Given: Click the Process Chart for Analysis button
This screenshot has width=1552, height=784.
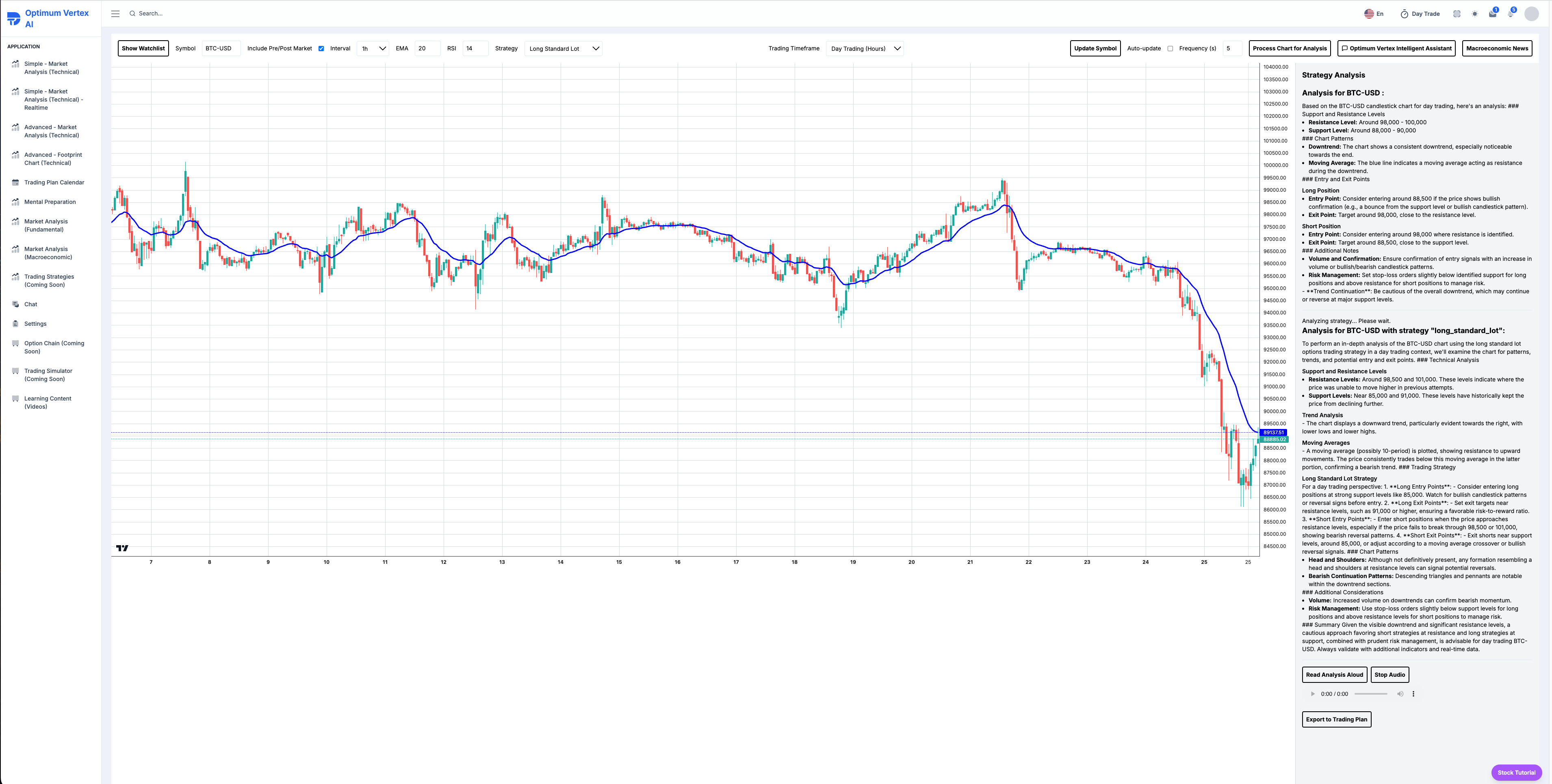Looking at the screenshot, I should point(1289,48).
